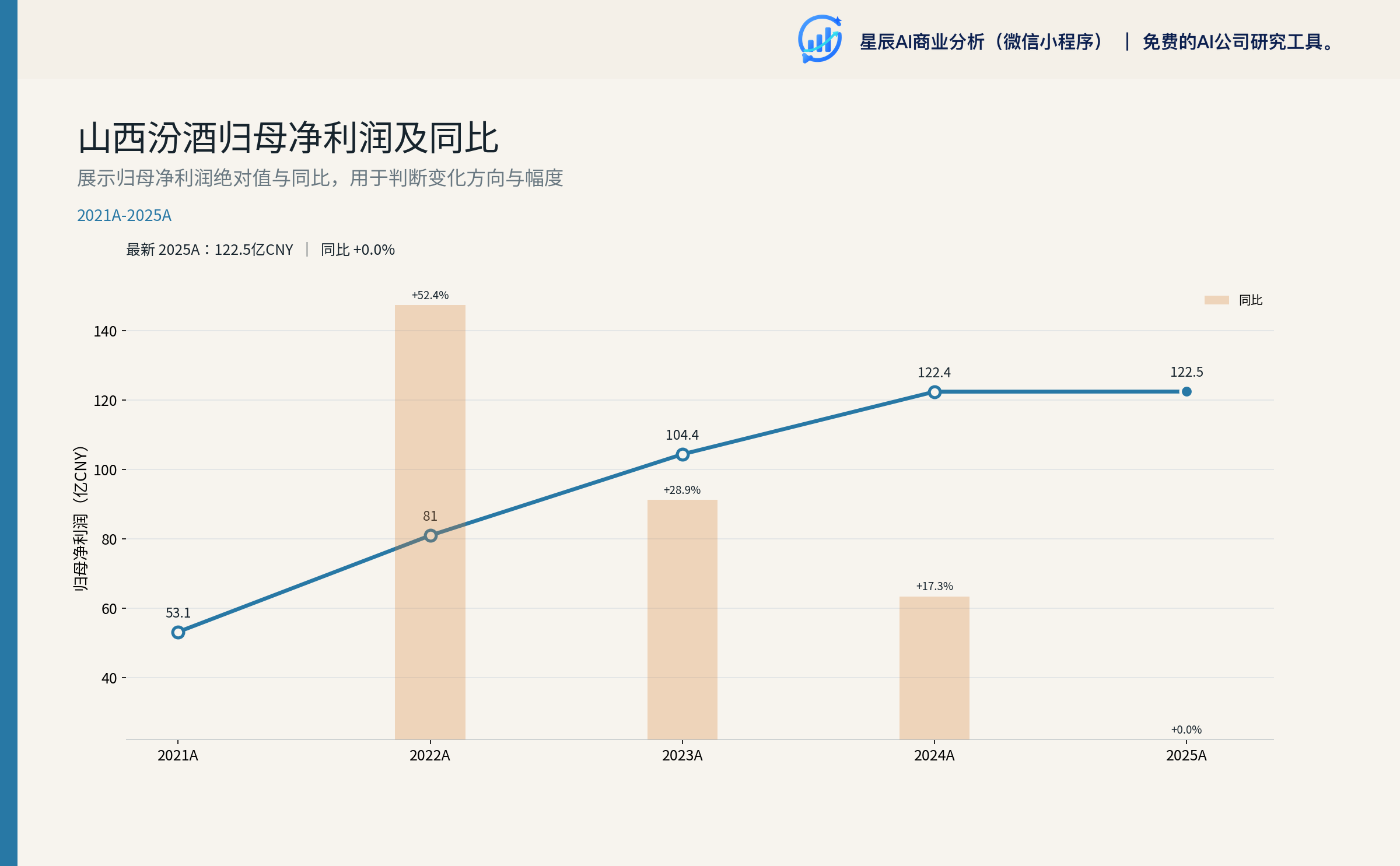Click the 最新 2025A：122.5亿CNY summary text
This screenshot has width=1400, height=866.
click(209, 250)
